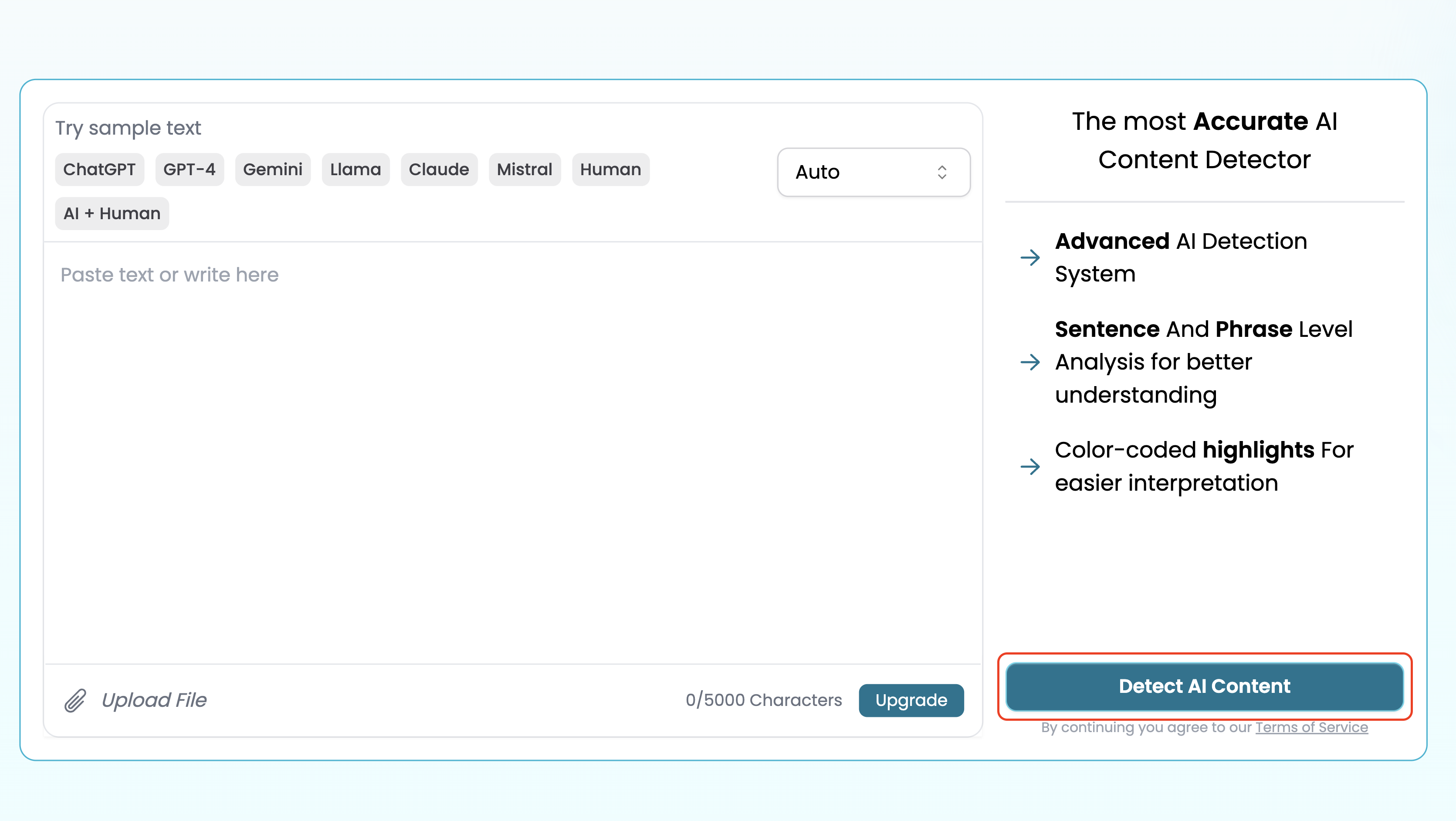Click arrow icon beside Color-coded highlights
The height and width of the screenshot is (821, 1456).
pyautogui.click(x=1030, y=466)
